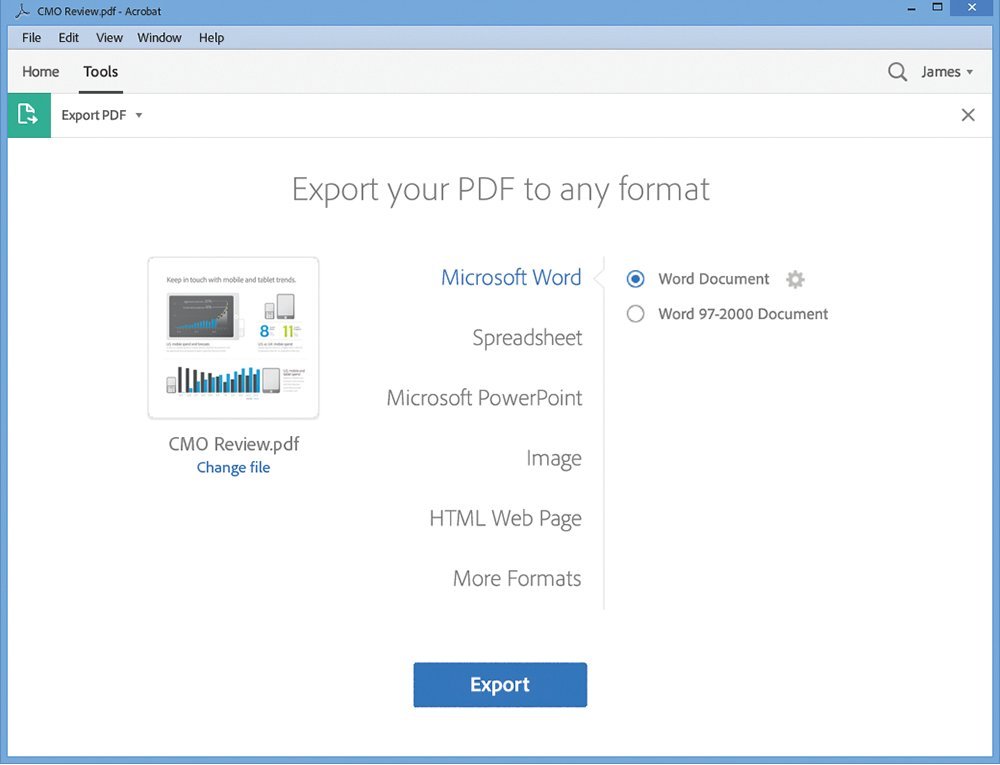Open the search magnifier icon

pos(897,71)
